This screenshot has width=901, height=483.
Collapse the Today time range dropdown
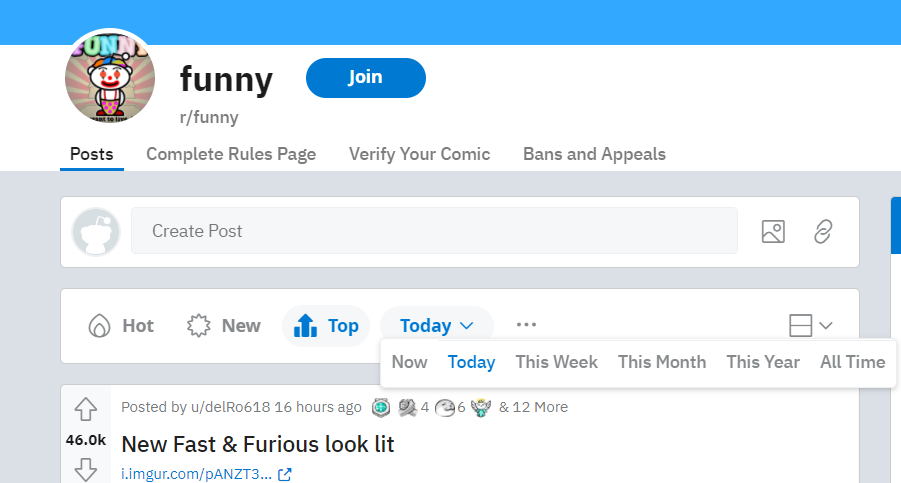click(x=436, y=326)
